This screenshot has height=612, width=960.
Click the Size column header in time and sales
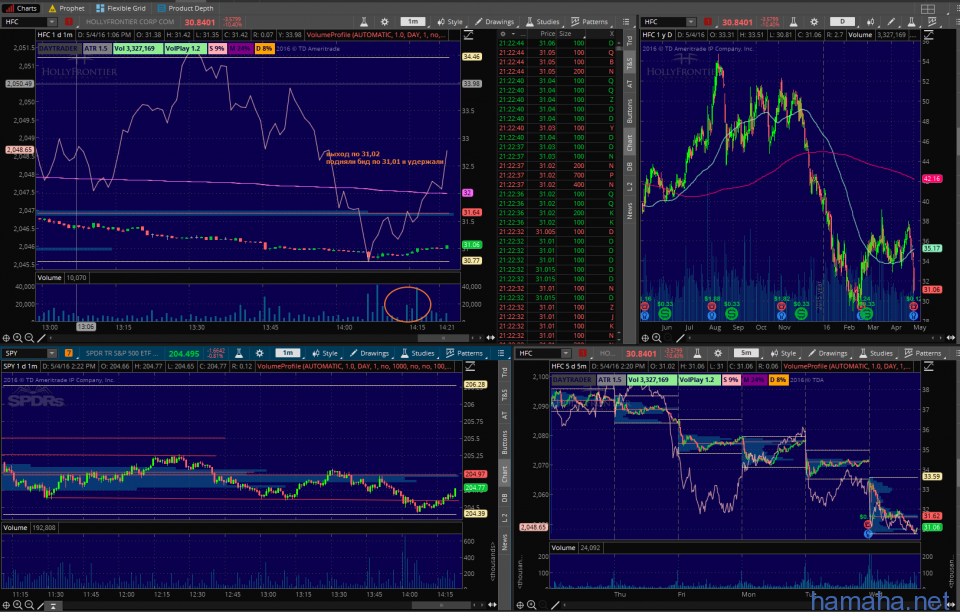pyautogui.click(x=565, y=34)
